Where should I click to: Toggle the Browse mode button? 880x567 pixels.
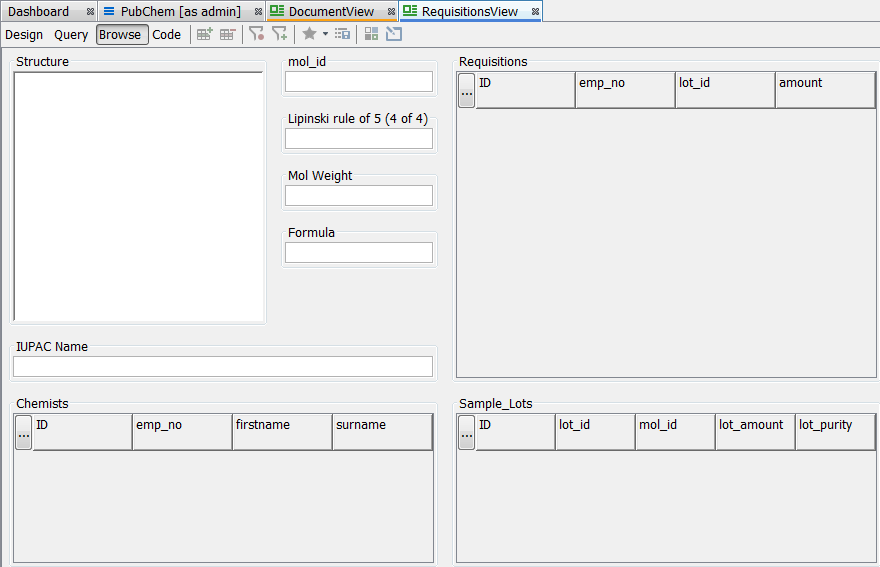click(121, 34)
